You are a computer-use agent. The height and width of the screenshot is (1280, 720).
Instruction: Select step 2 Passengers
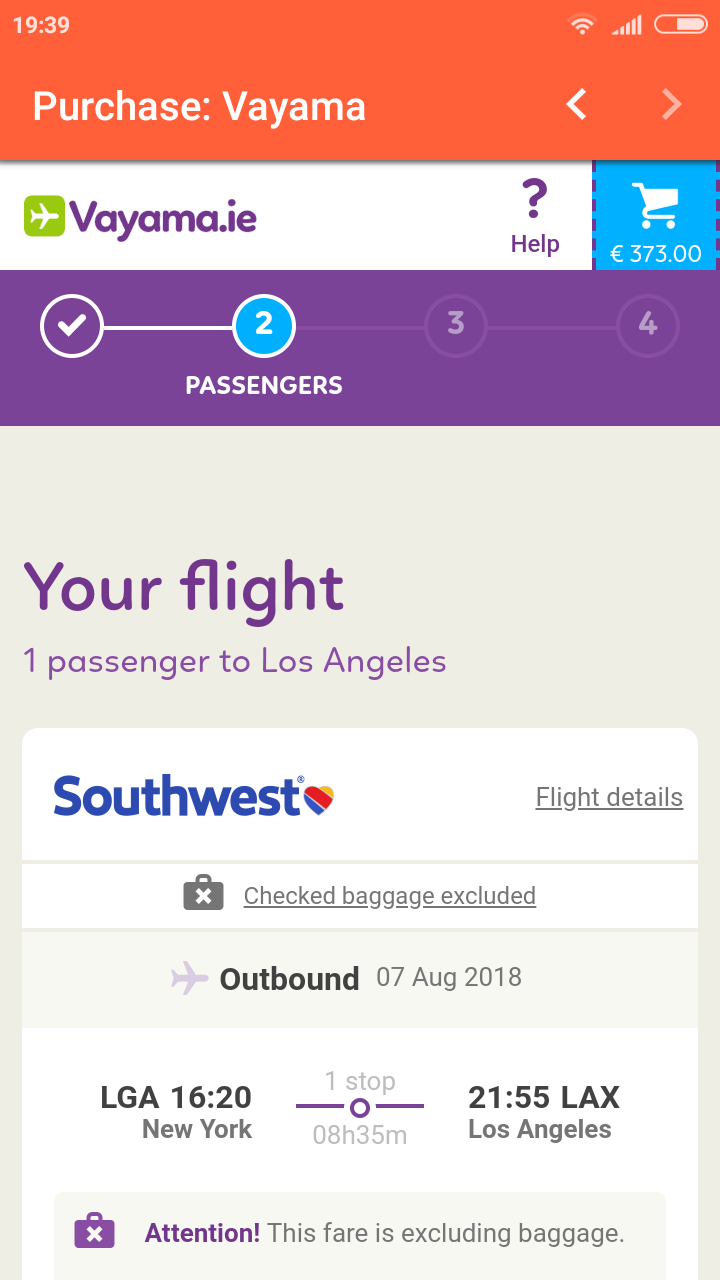(x=264, y=325)
